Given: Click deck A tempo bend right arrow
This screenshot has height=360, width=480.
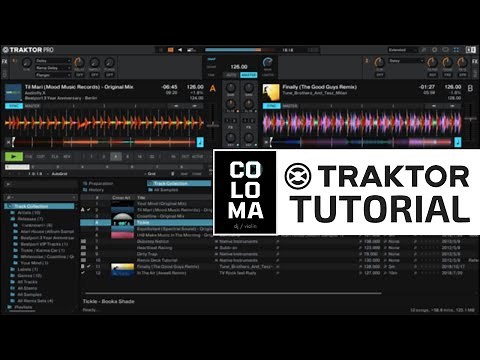Looking at the screenshot, I should [x=194, y=106].
